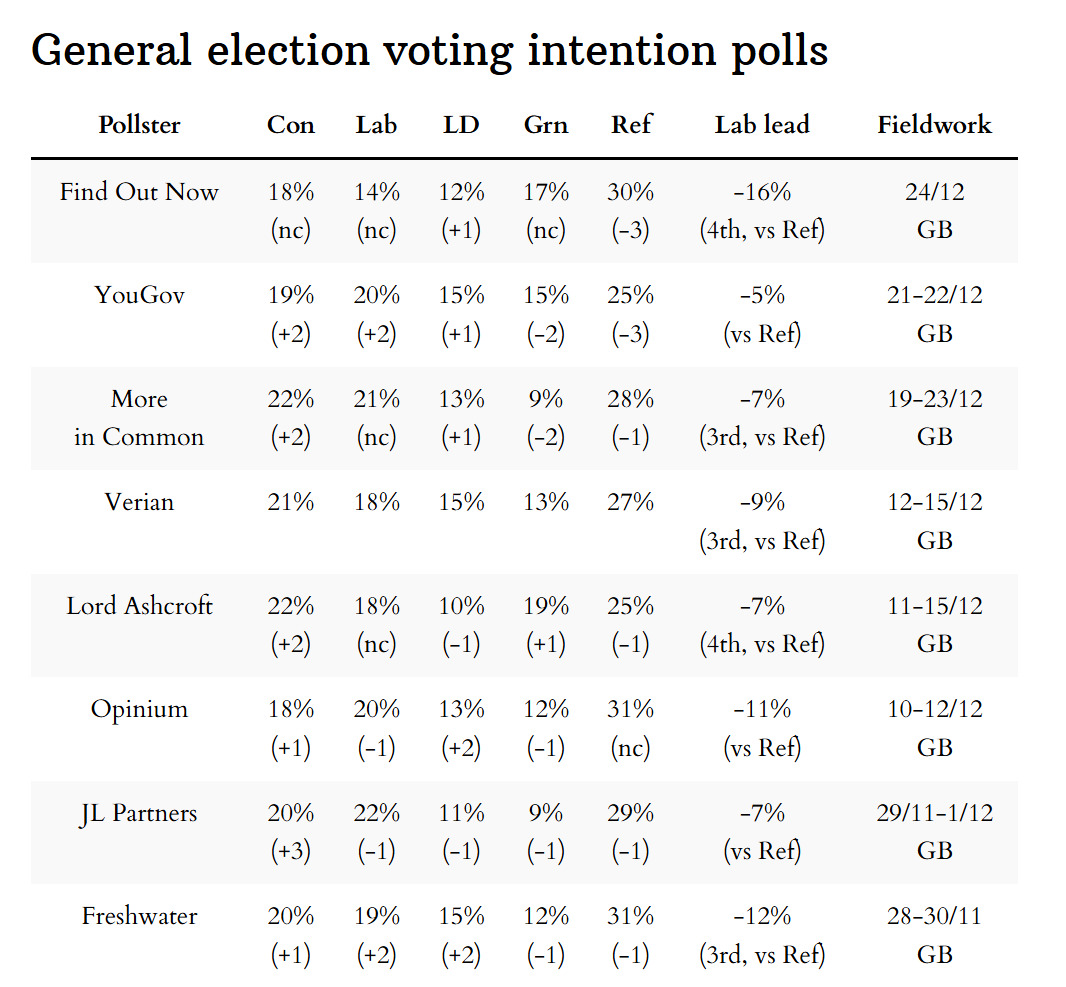The image size is (1066, 987).
Task: Click Freshwater's −12% Lab lead value
Action: 762,917
